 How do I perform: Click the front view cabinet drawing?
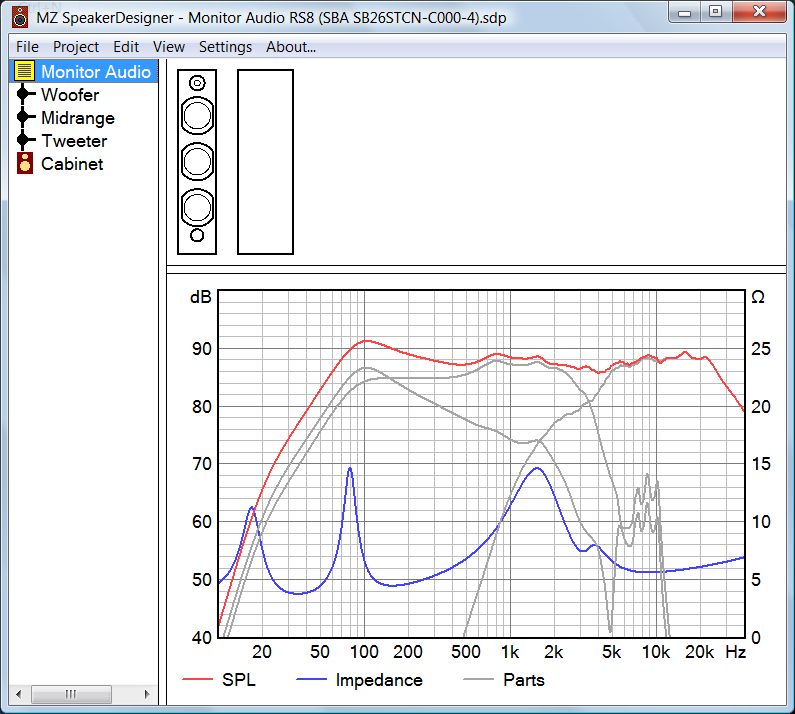(x=197, y=162)
